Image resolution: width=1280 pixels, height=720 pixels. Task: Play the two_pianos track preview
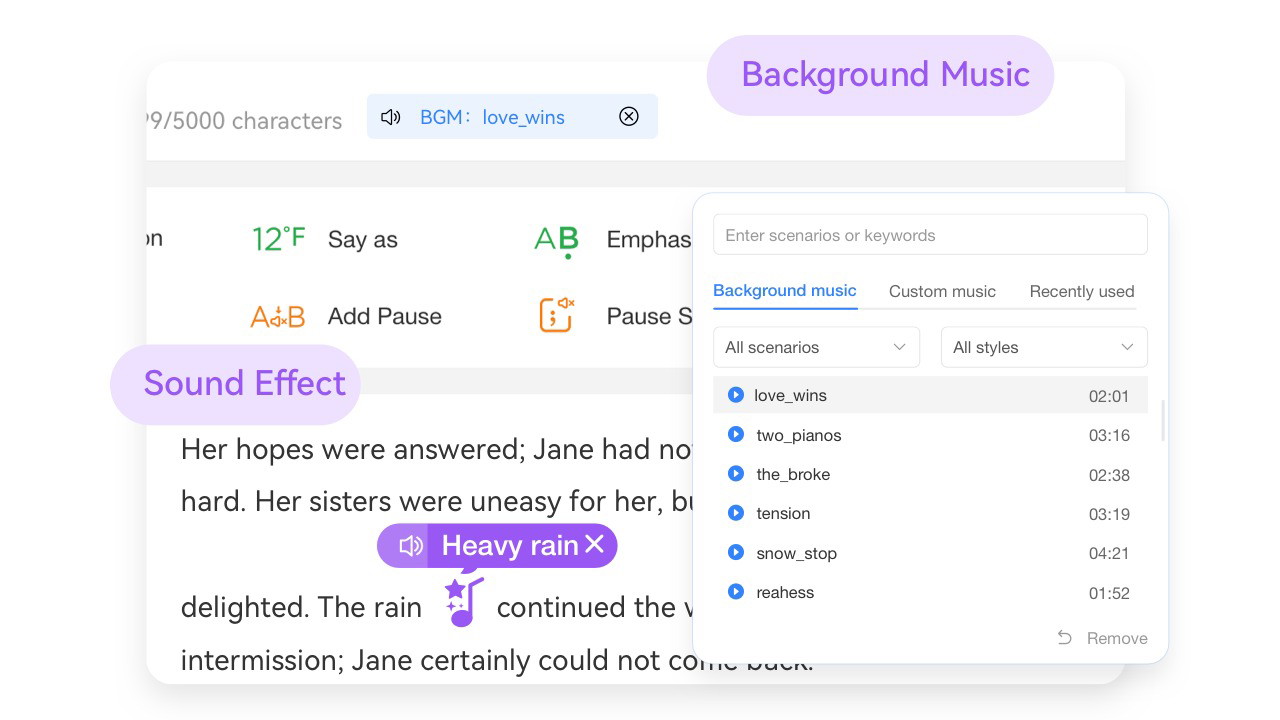pyautogui.click(x=735, y=435)
